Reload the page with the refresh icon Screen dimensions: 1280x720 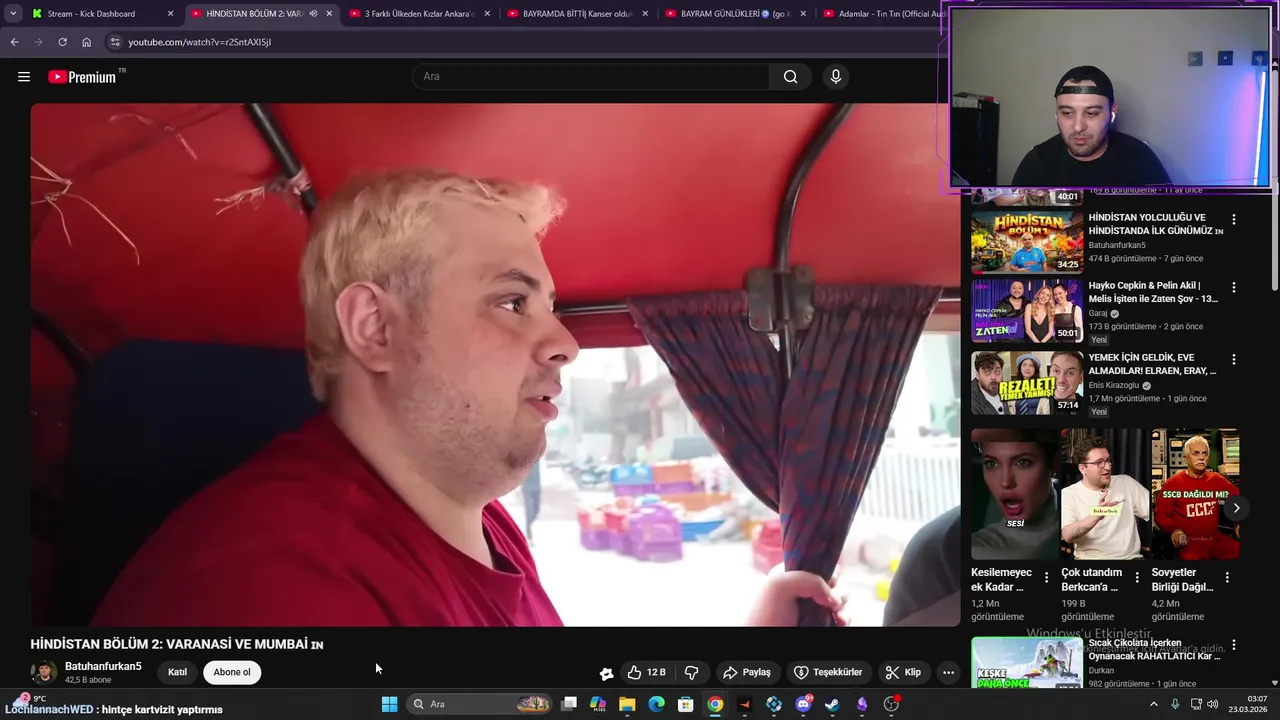[x=62, y=42]
